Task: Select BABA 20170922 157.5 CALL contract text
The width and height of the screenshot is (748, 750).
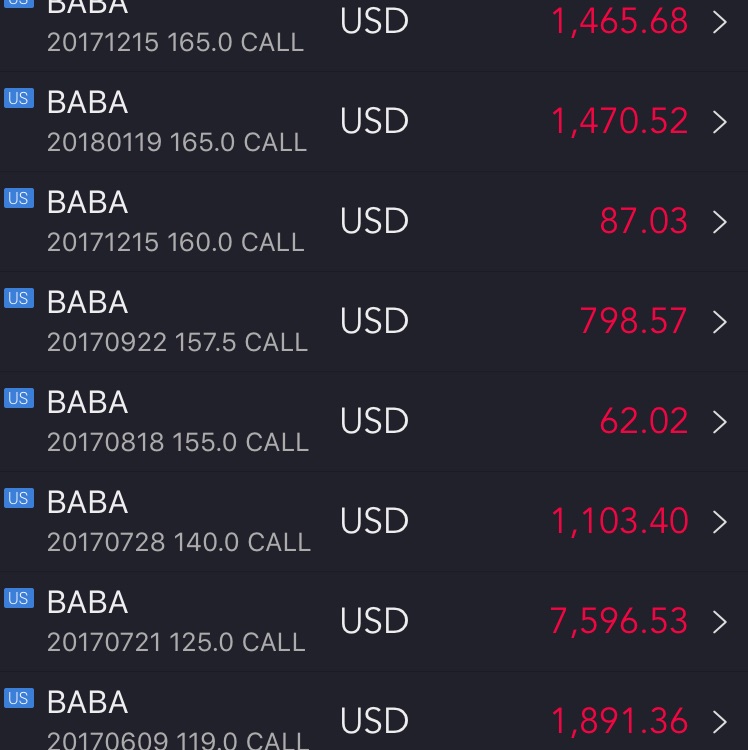Action: tap(177, 342)
